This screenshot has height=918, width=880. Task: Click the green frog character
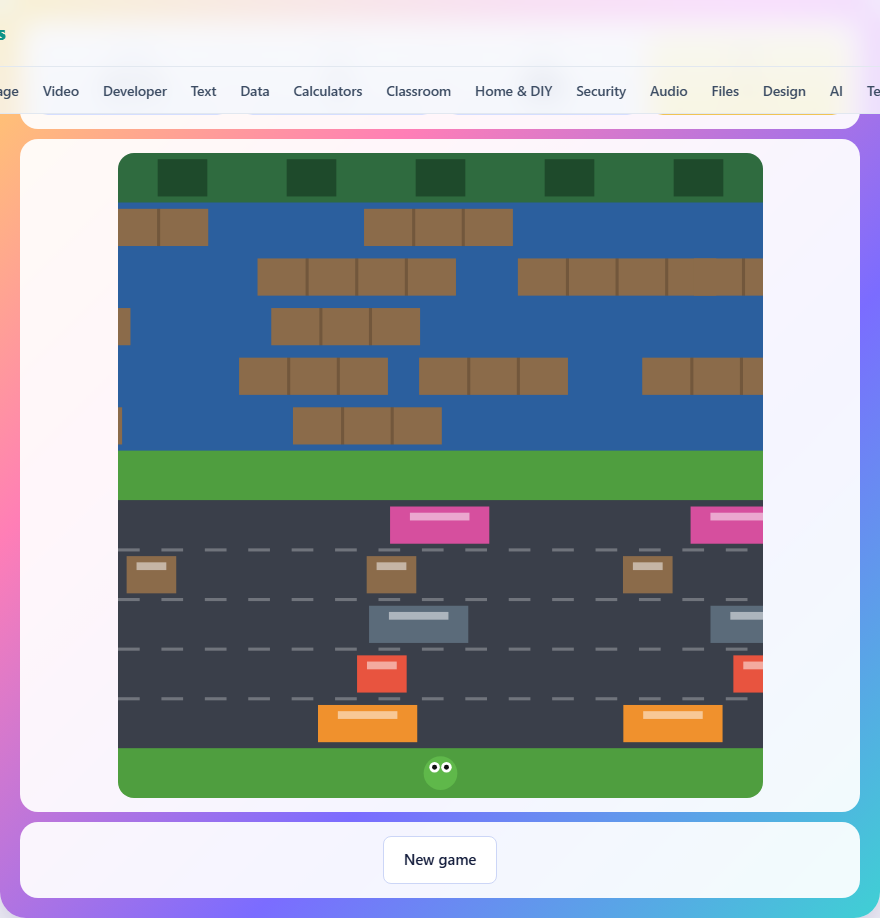click(x=440, y=773)
